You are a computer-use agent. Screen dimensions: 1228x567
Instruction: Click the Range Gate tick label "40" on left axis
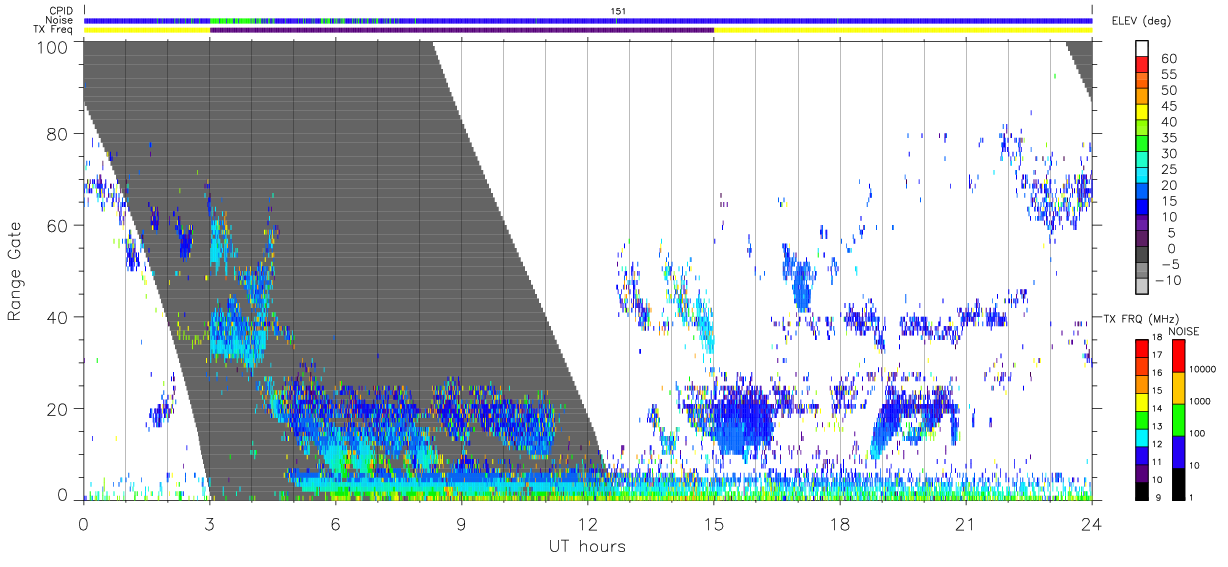tap(58, 317)
